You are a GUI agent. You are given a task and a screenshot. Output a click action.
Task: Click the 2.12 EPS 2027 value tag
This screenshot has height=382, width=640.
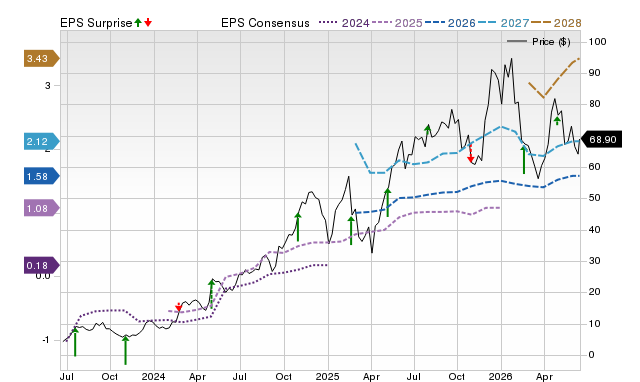(41, 142)
